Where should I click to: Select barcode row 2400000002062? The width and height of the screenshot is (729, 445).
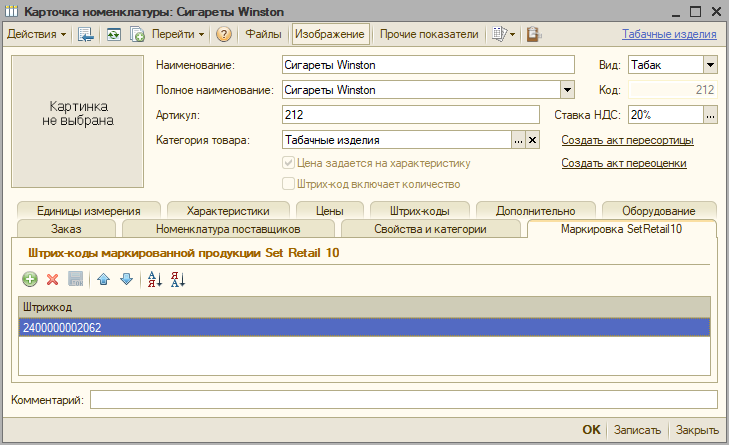[364, 327]
